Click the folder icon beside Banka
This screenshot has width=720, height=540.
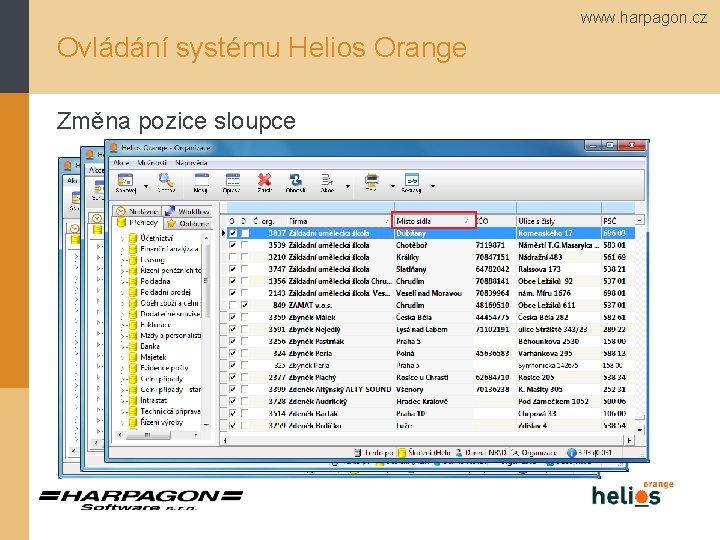pos(133,346)
